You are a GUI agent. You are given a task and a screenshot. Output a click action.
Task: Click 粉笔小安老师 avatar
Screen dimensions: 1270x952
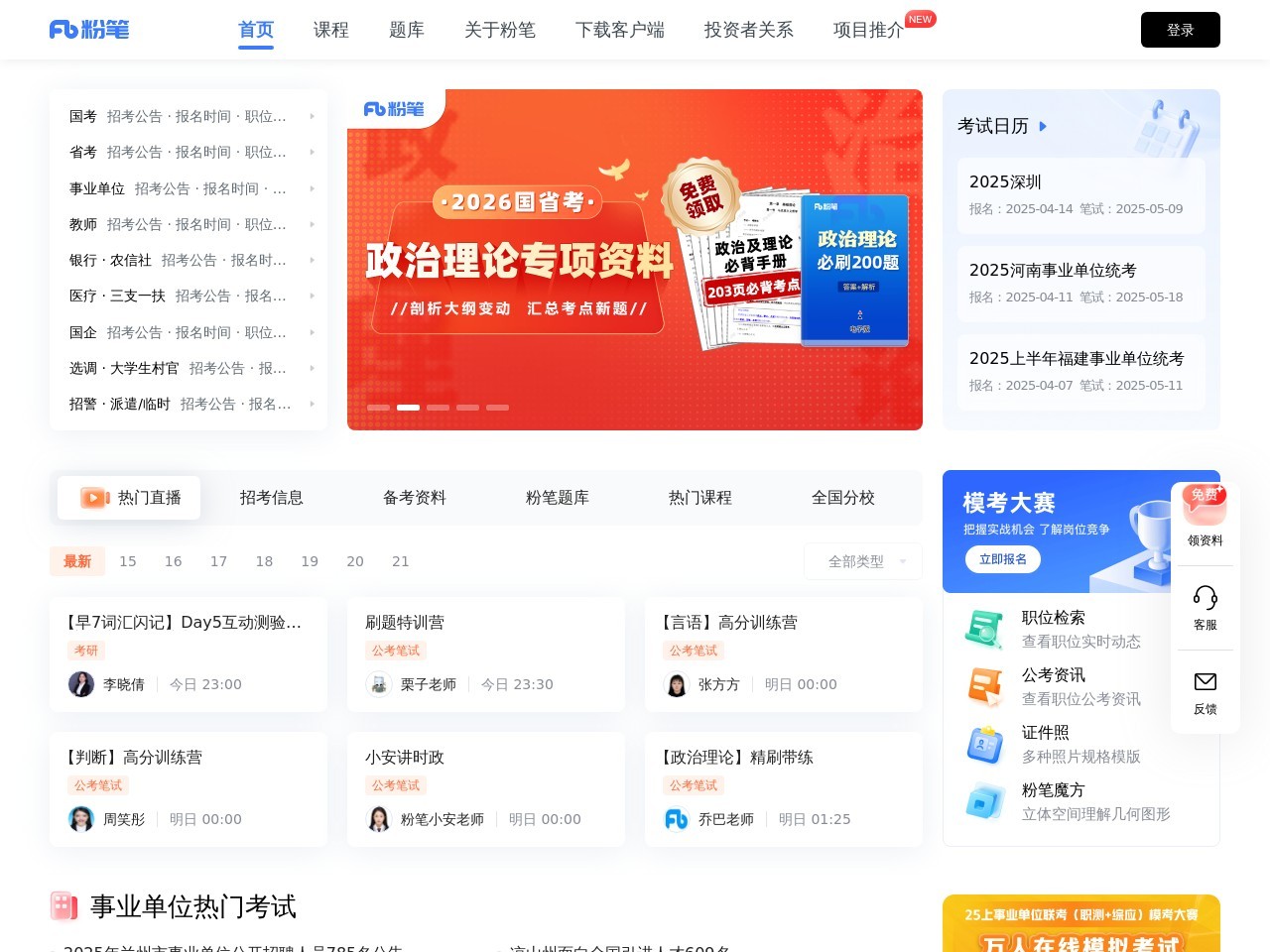click(x=379, y=819)
